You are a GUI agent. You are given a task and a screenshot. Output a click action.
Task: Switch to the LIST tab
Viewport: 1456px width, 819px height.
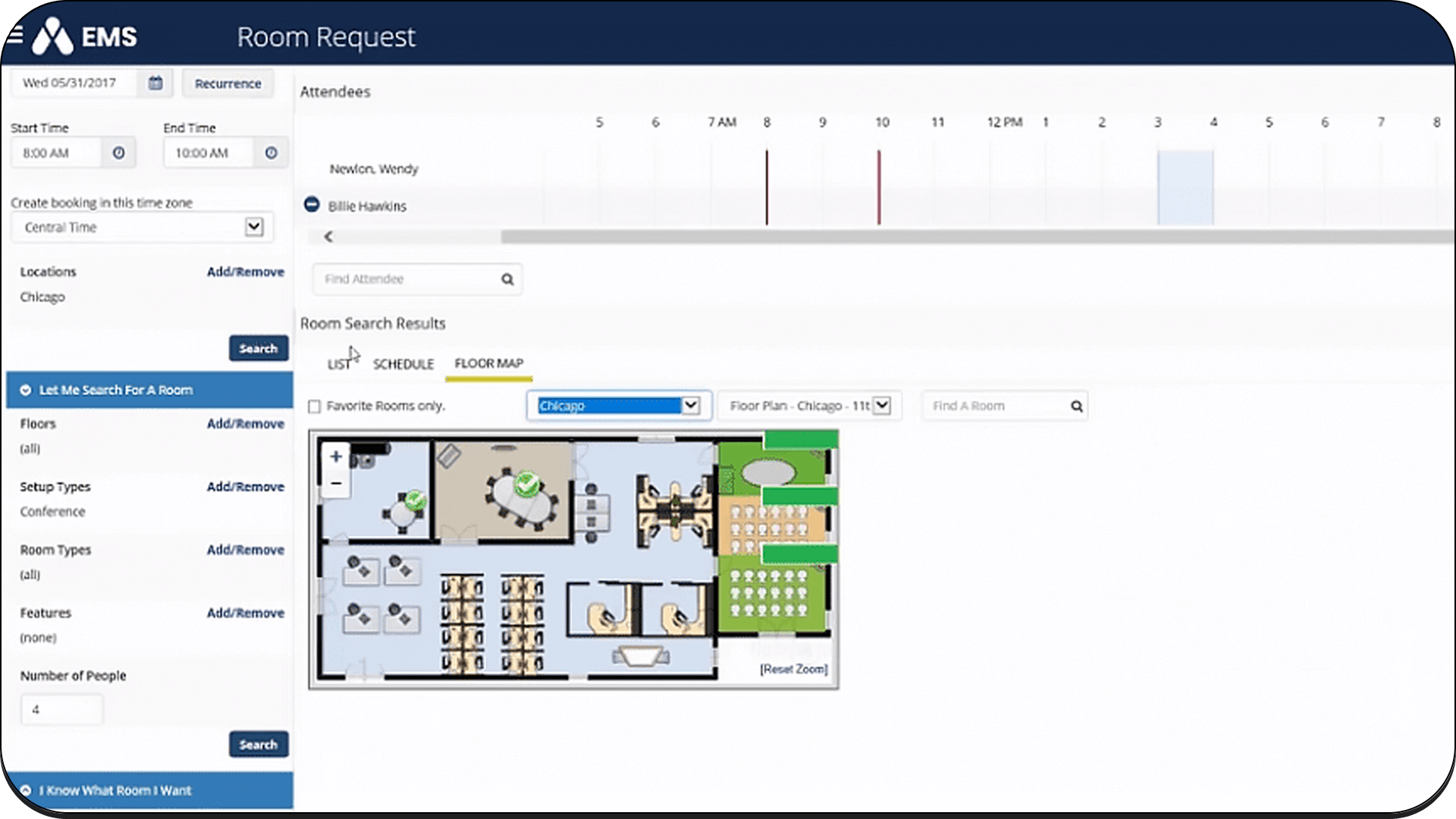(x=338, y=364)
